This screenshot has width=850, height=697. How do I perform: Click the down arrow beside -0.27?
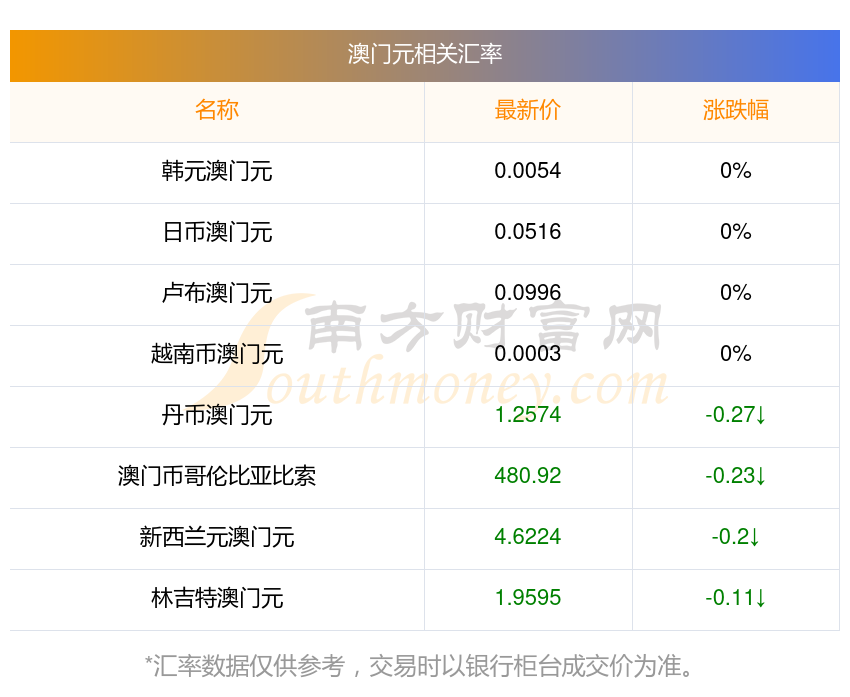[761, 415]
